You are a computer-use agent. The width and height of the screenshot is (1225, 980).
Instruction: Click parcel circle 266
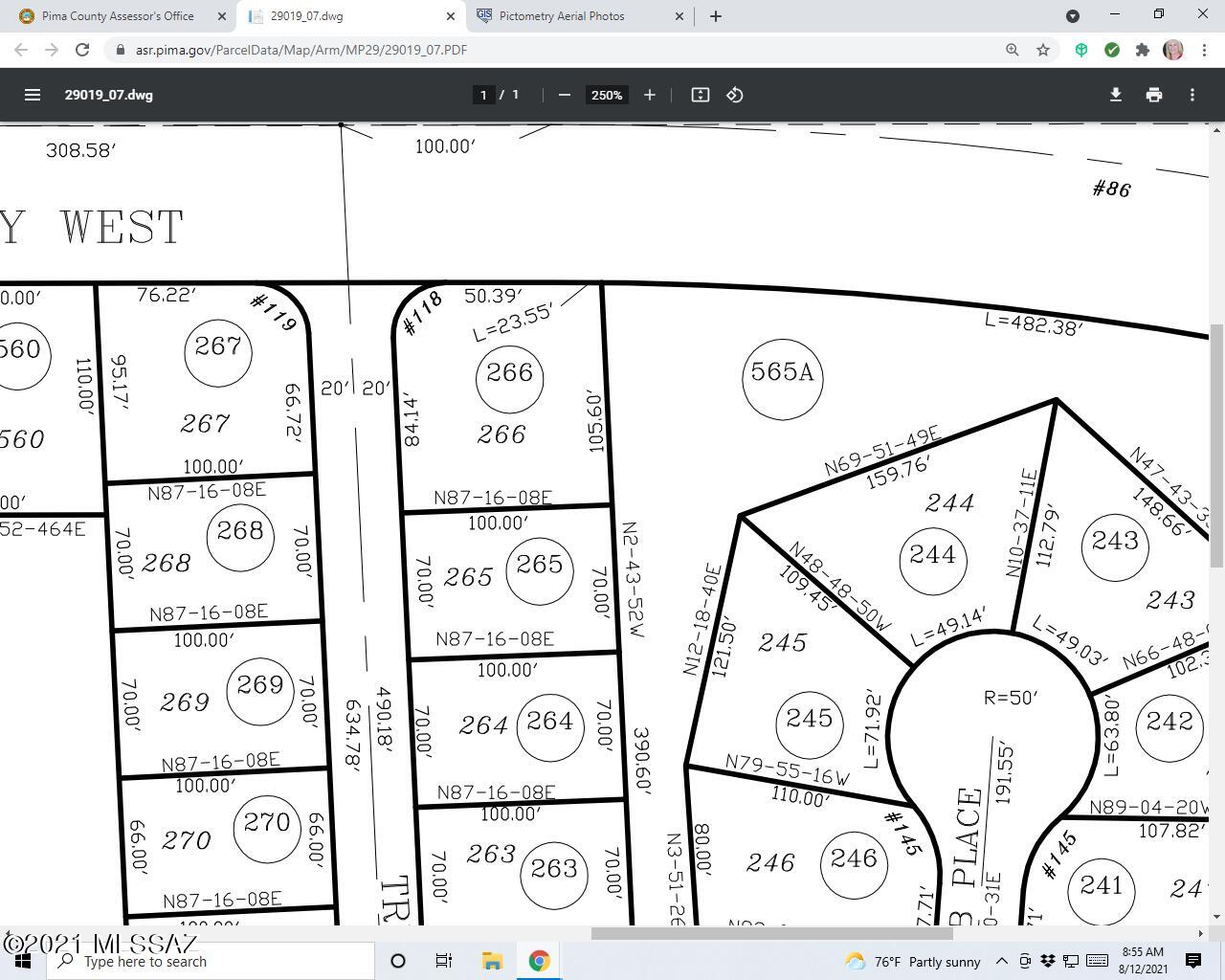click(x=509, y=377)
